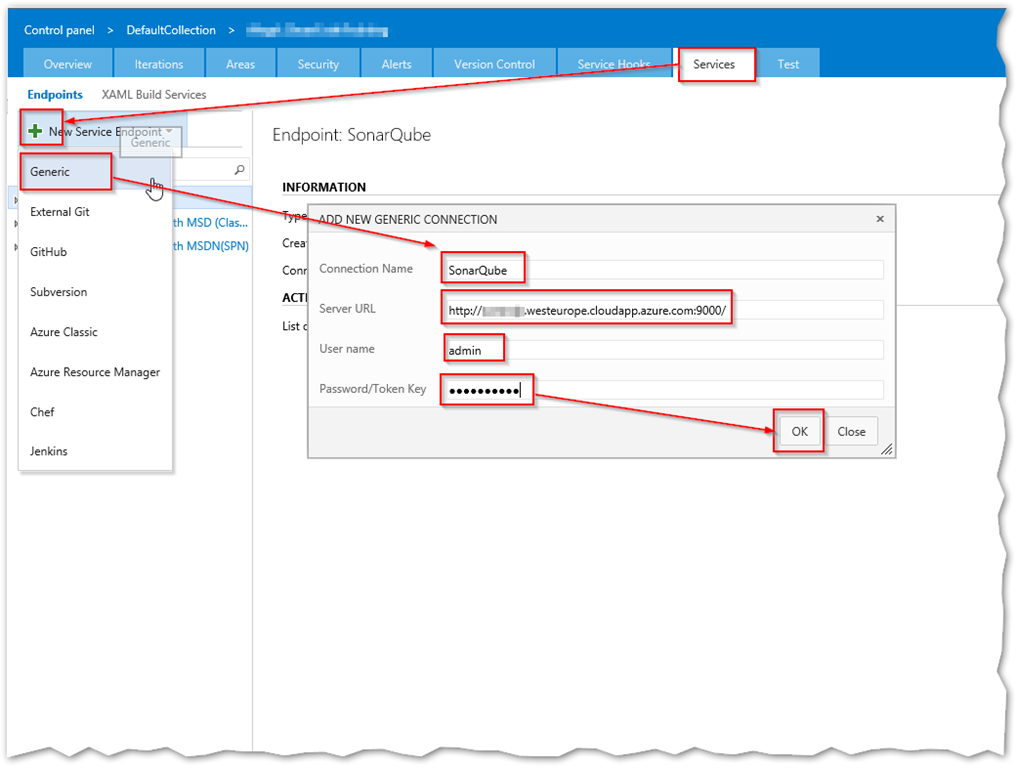
Task: Choose Chef from endpoint types
Action: [x=42, y=412]
